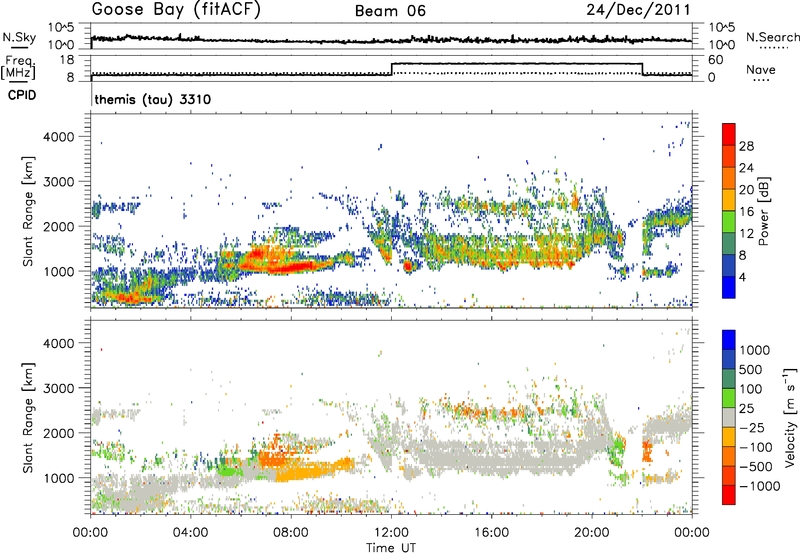Click the '-1000' tick on the Velocity scale
Screen dimensions: 800x554
point(760,486)
